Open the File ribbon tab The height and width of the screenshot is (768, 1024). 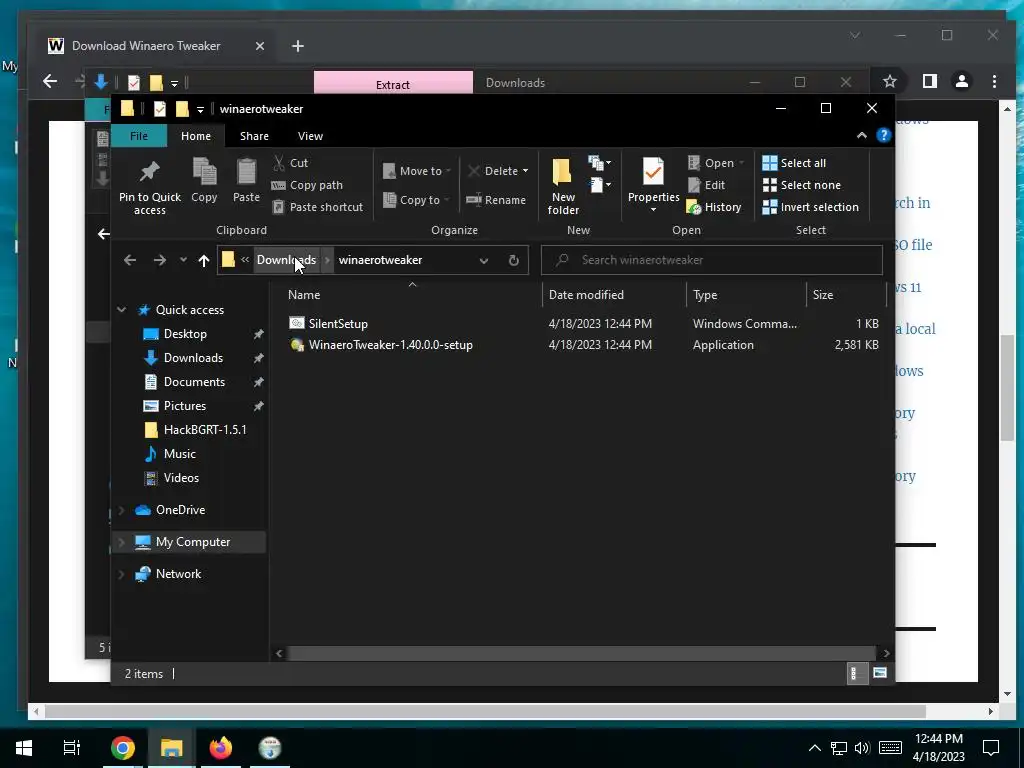(x=139, y=136)
